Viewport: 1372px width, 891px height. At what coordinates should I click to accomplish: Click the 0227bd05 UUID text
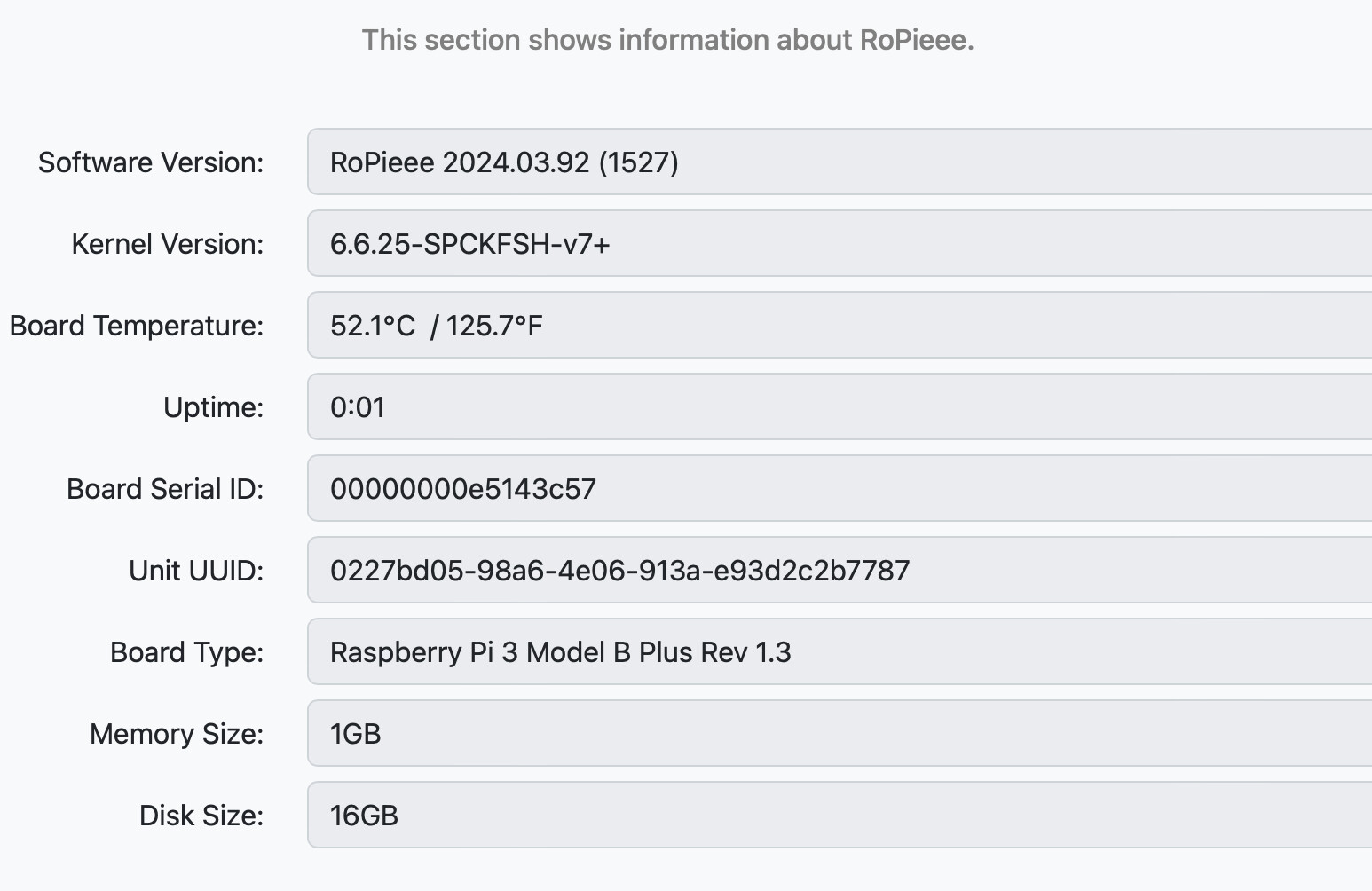(619, 570)
